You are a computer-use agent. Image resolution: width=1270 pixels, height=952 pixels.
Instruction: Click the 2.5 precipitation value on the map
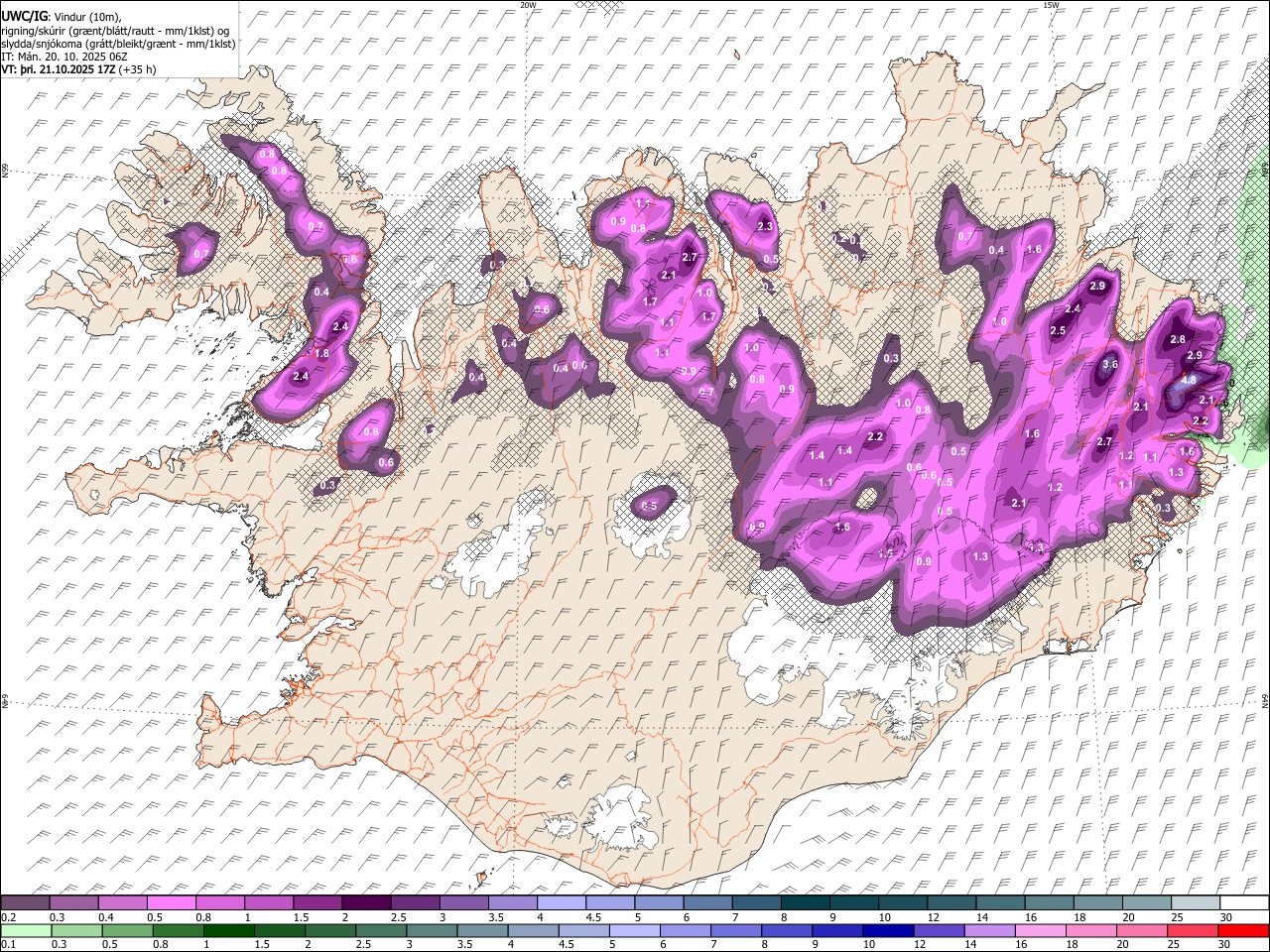[x=1058, y=331]
